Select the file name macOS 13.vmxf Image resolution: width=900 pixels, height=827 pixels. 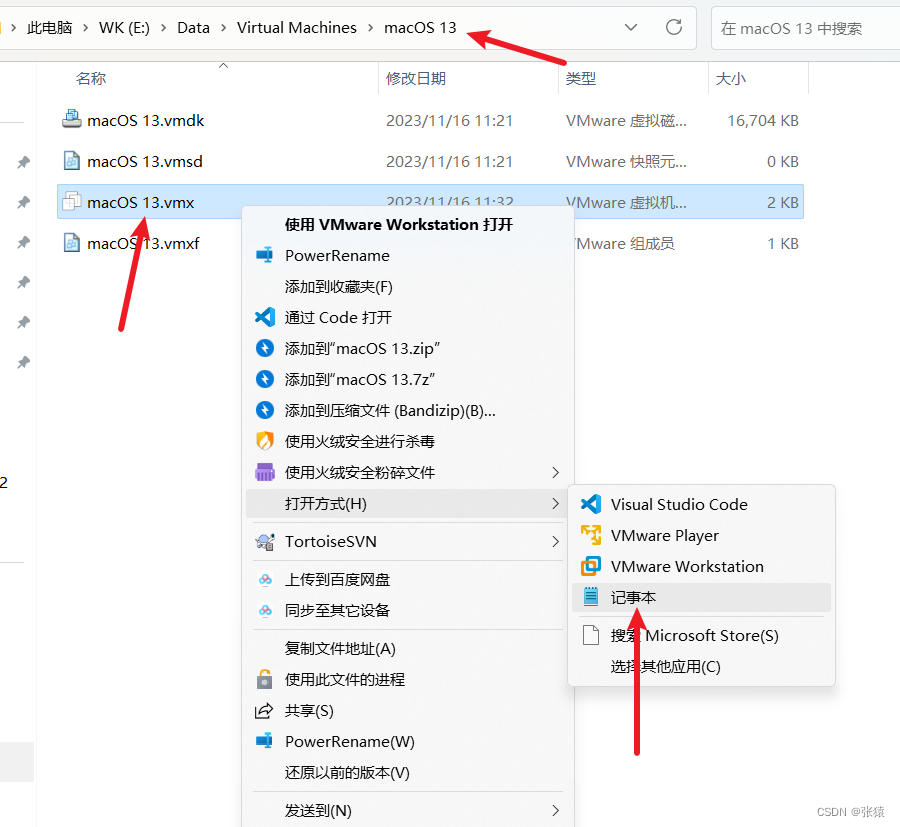pyautogui.click(x=143, y=244)
